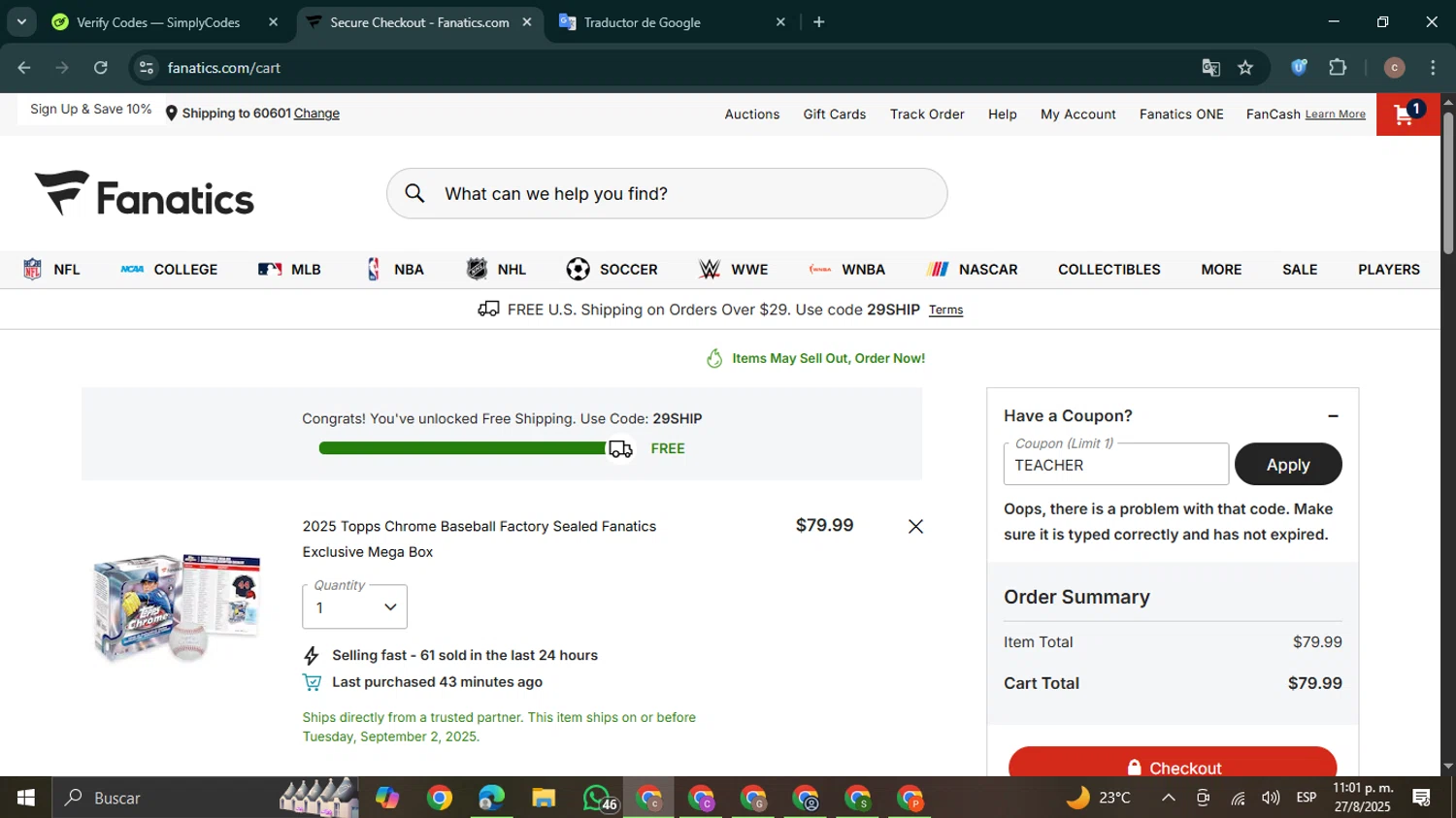This screenshot has width=1456, height=818.
Task: Open the NFL menu
Action: 51,270
